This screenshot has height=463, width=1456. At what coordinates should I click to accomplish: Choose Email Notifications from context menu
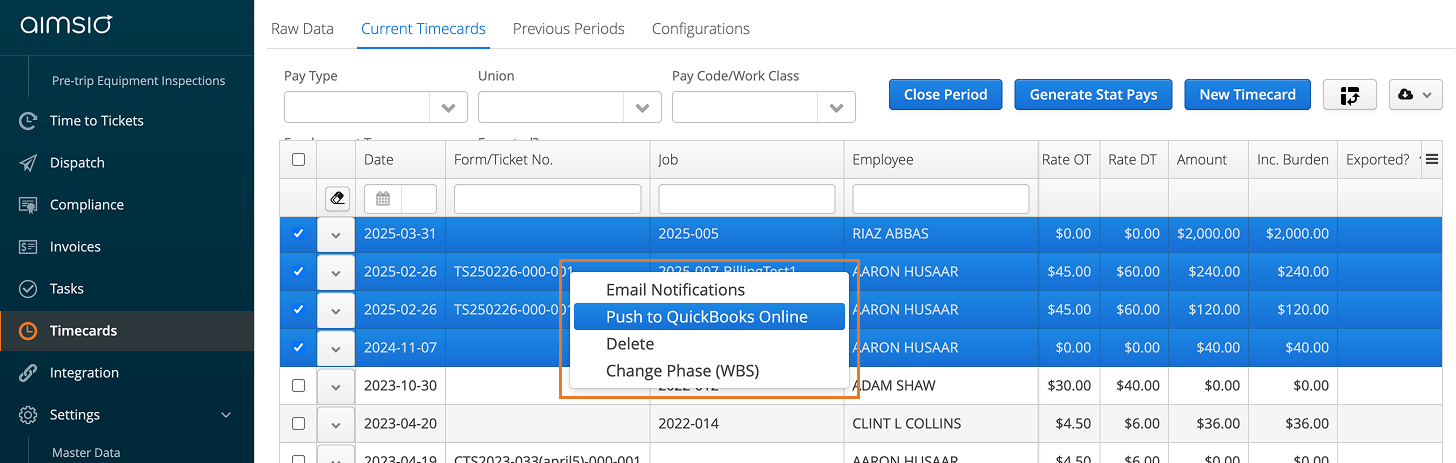coord(709,290)
